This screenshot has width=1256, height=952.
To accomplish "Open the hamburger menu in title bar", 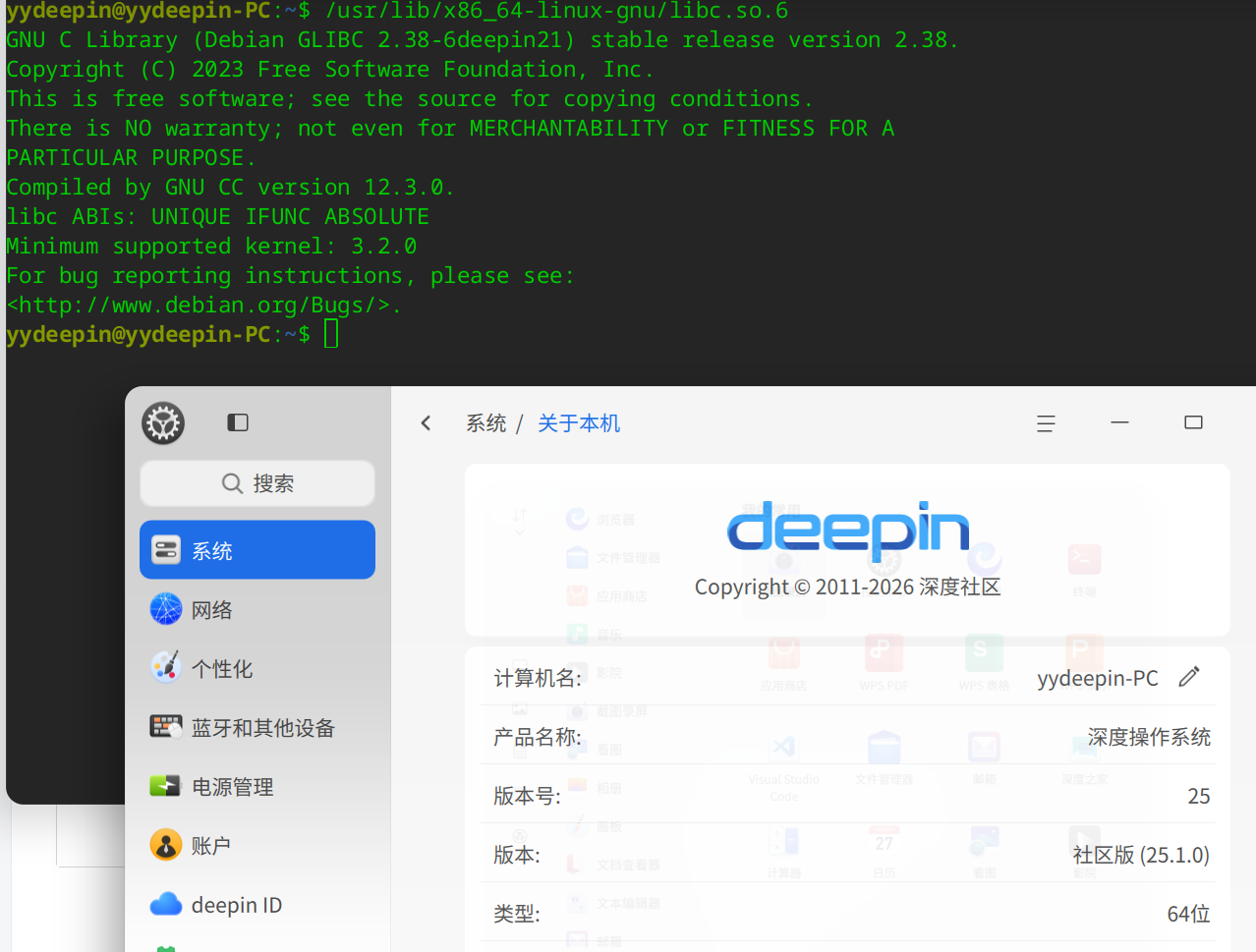I will (1046, 423).
